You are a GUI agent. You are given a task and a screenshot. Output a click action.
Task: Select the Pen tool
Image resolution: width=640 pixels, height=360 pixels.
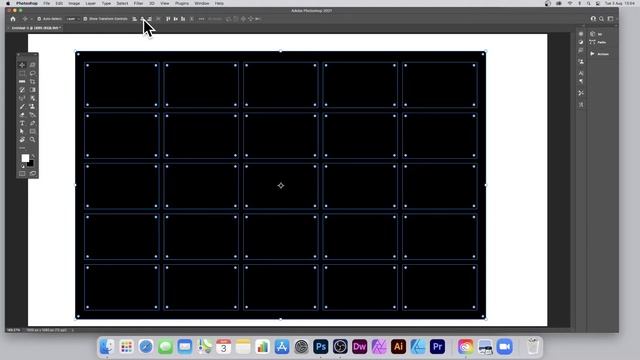click(32, 123)
